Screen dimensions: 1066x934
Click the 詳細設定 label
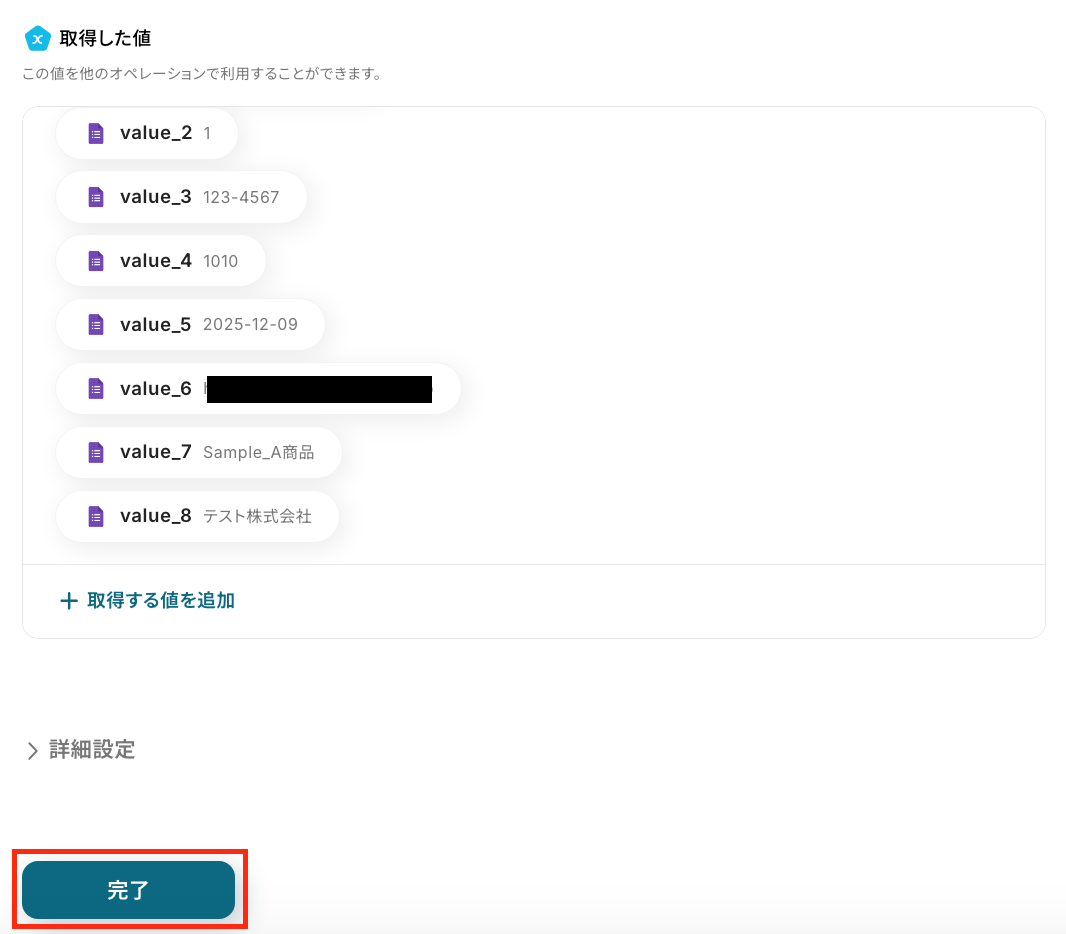92,750
